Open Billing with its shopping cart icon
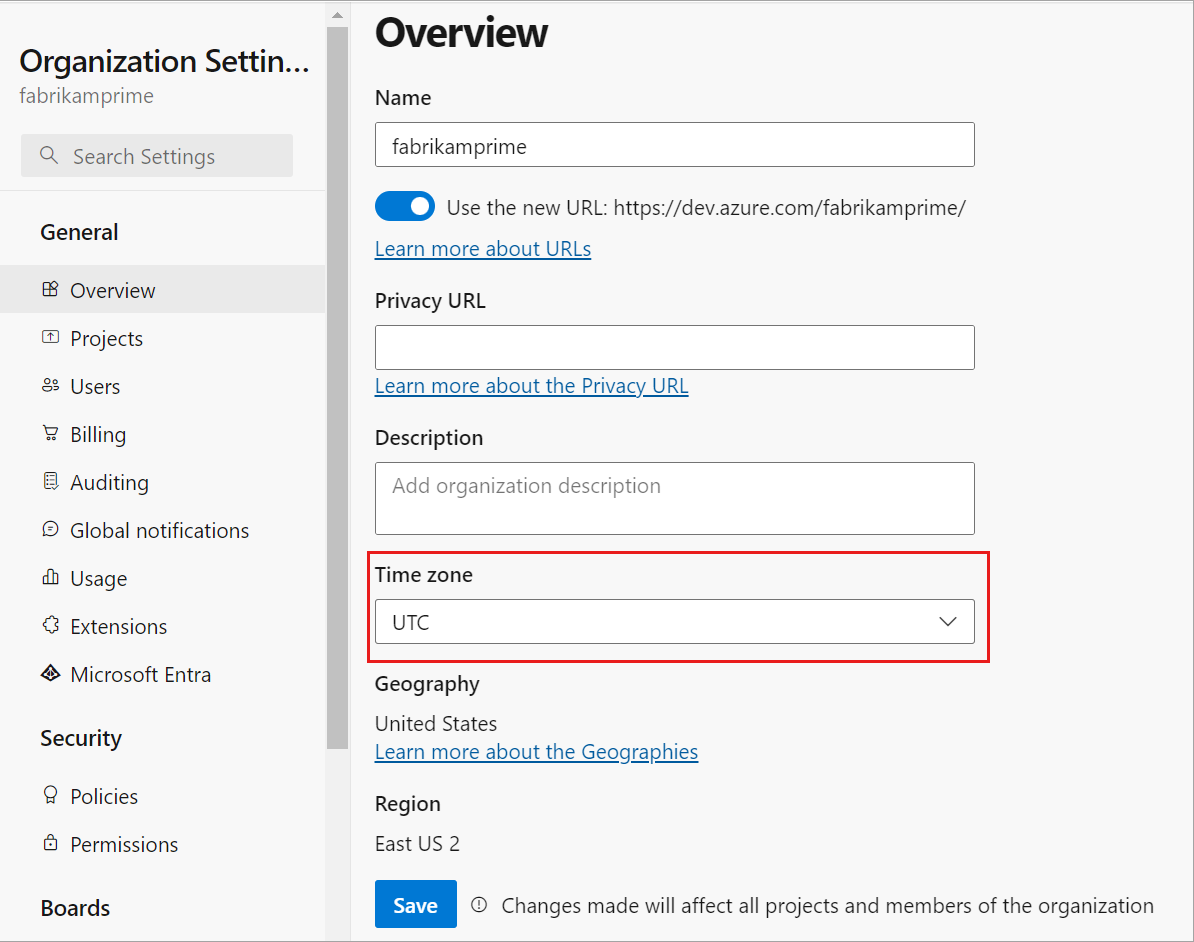The height and width of the screenshot is (942, 1194). pyautogui.click(x=50, y=434)
